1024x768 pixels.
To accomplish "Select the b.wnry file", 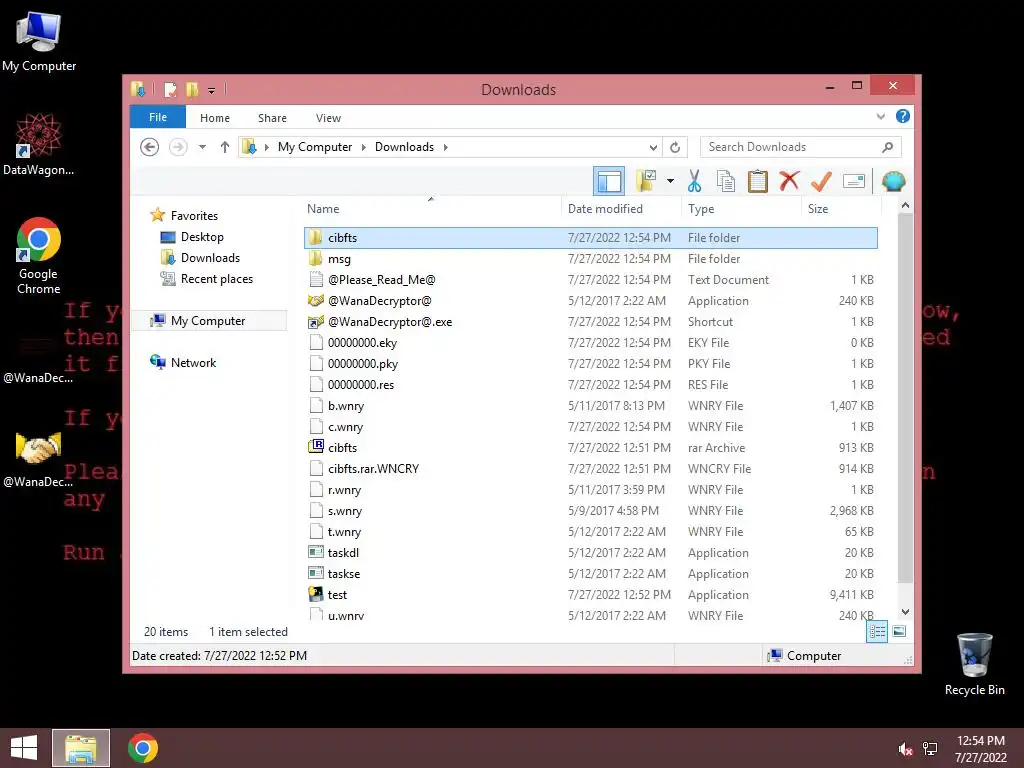I will [x=590, y=406].
